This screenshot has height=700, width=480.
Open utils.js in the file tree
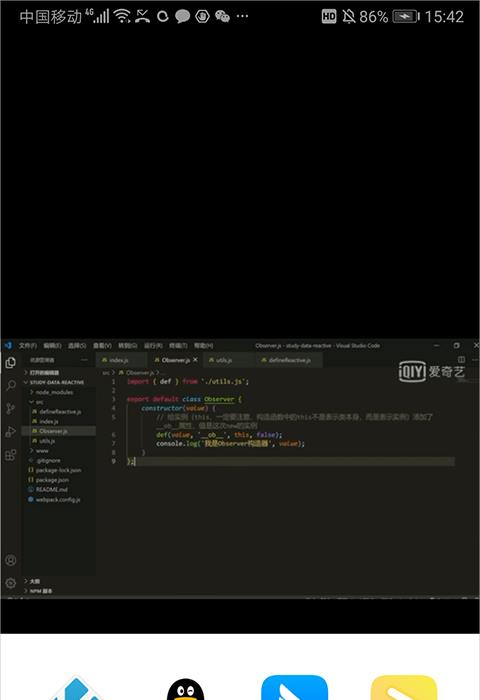(59, 441)
